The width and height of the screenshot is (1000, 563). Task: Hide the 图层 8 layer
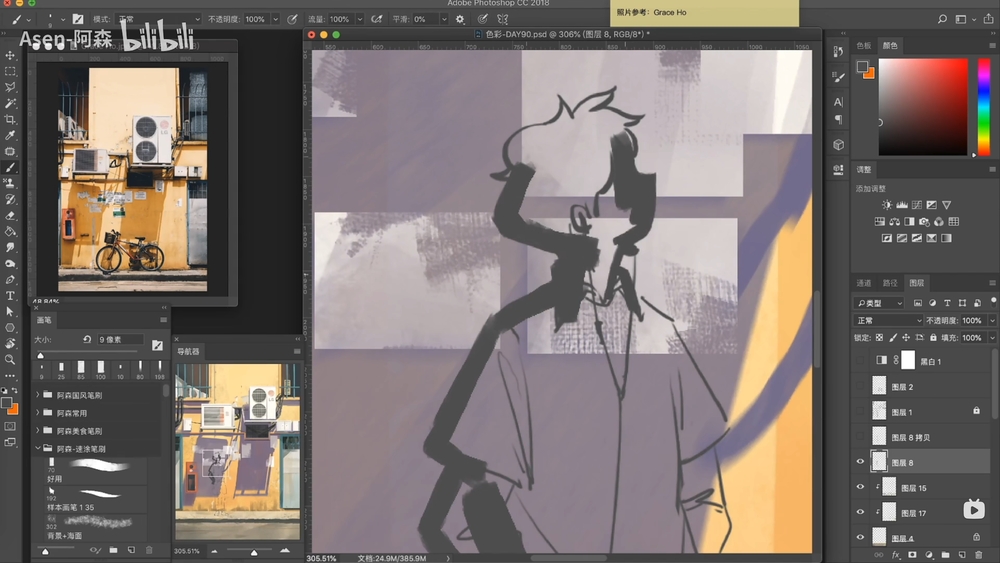click(860, 462)
